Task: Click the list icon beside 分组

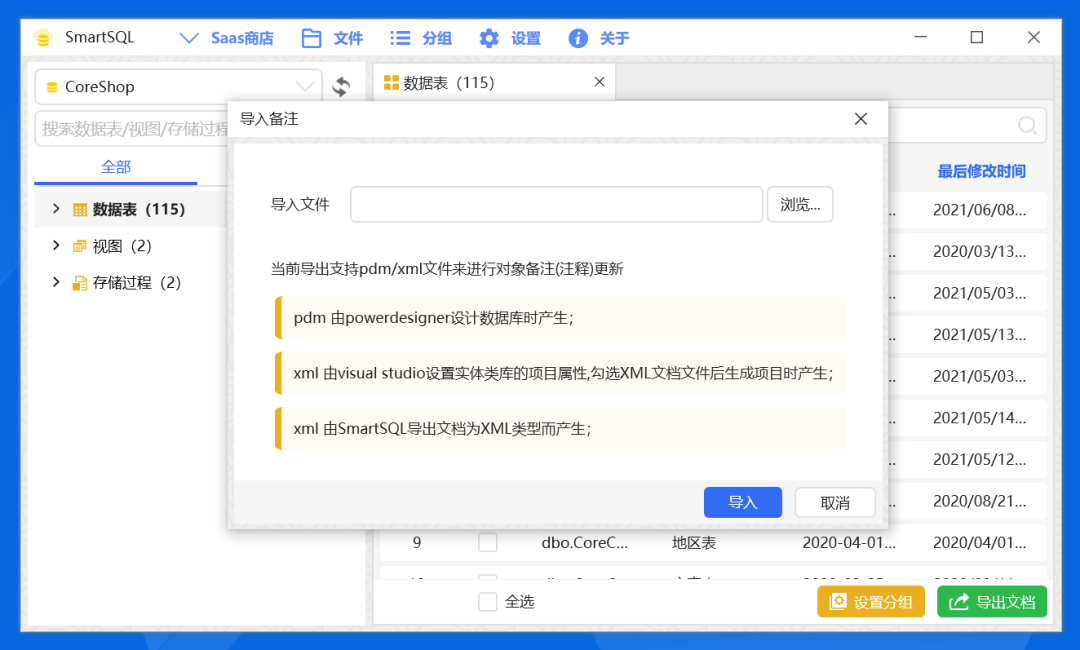Action: pos(400,38)
